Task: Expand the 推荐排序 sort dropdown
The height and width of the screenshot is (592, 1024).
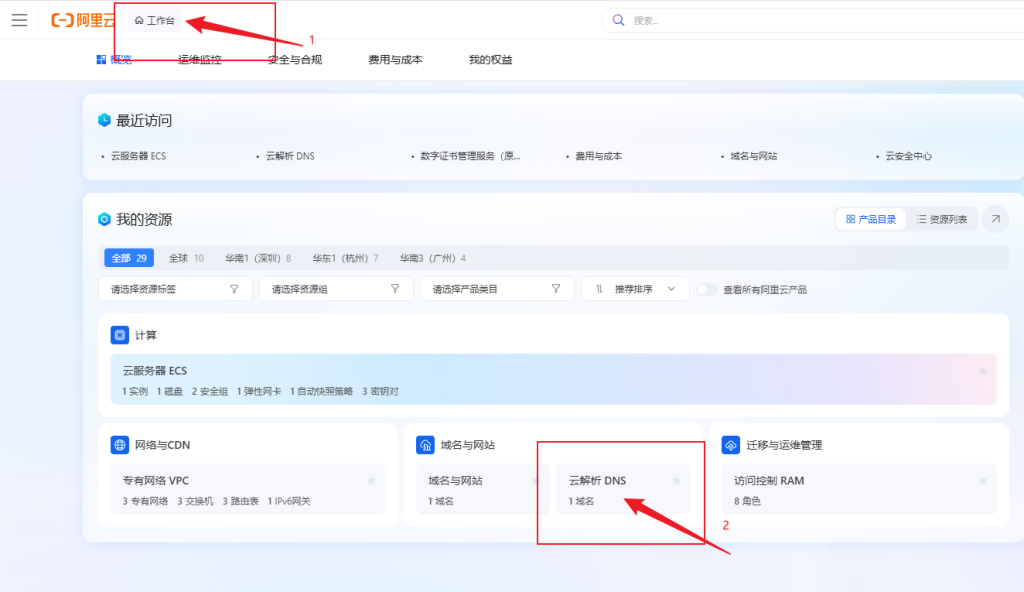Action: click(635, 289)
